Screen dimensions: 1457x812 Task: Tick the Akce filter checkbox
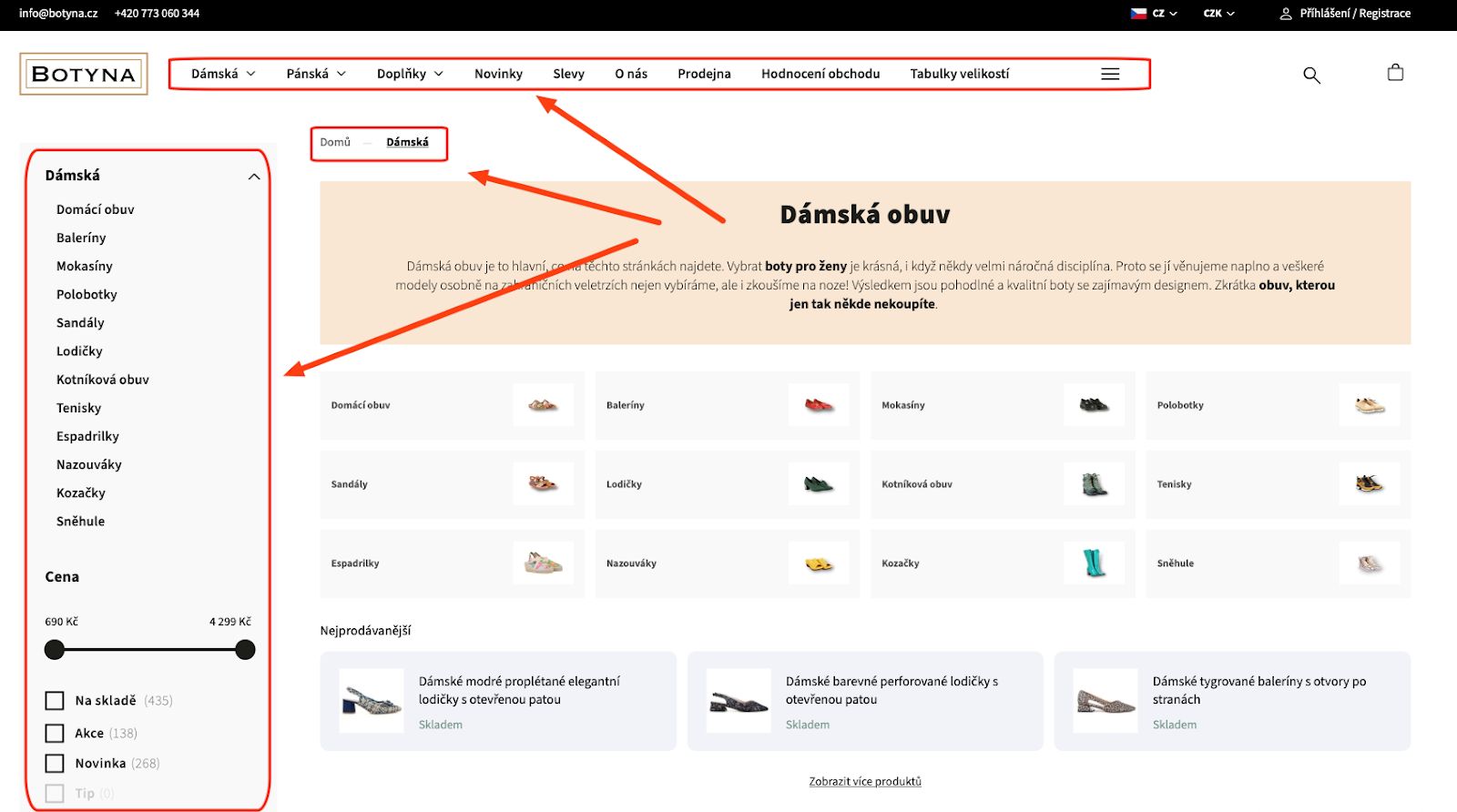point(55,733)
